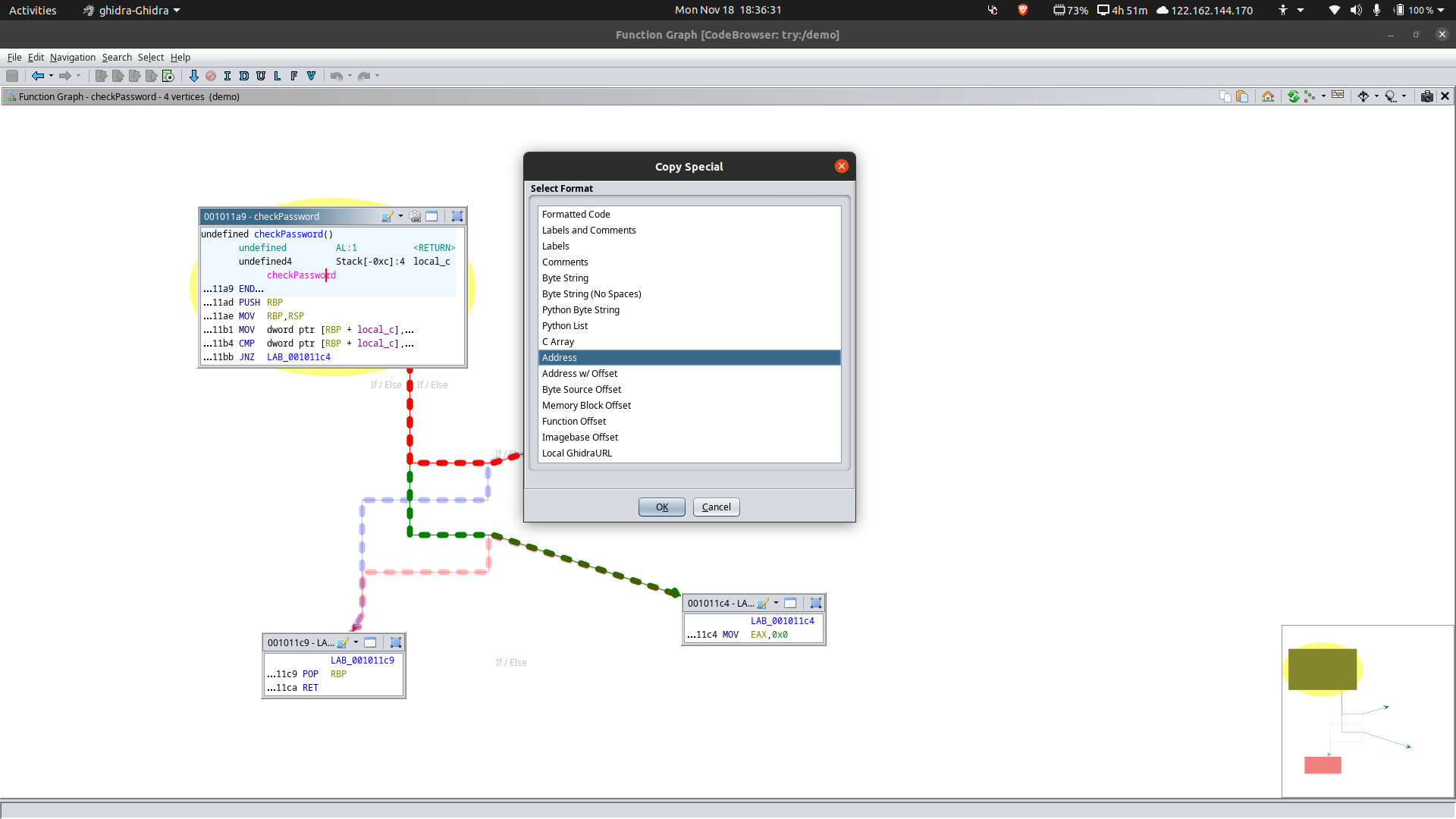Screen dimensions: 1456x819
Task: Click the paste icon in graph toolbar
Action: click(1242, 96)
